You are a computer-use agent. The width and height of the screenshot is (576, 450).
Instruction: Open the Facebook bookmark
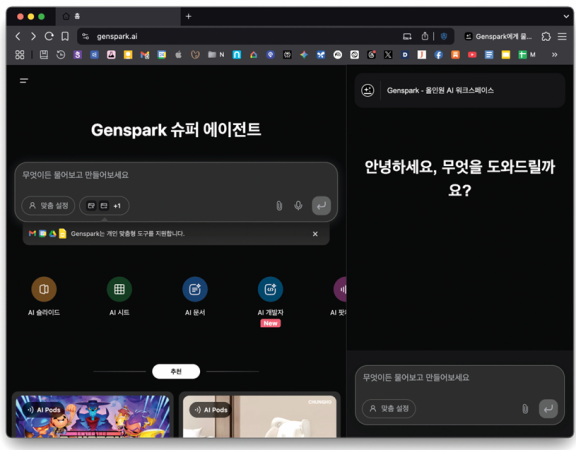439,55
